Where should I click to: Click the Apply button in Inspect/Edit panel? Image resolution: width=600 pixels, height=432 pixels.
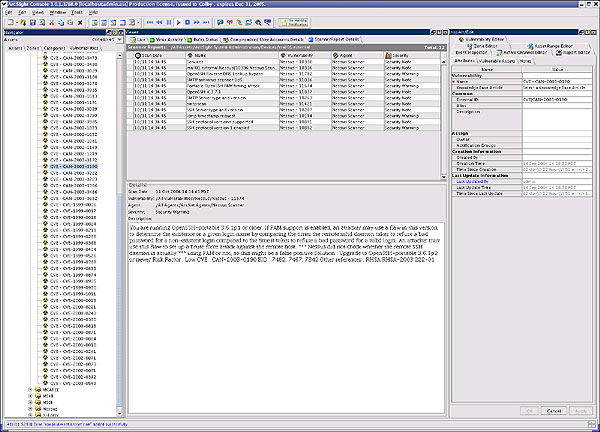[x=582, y=411]
